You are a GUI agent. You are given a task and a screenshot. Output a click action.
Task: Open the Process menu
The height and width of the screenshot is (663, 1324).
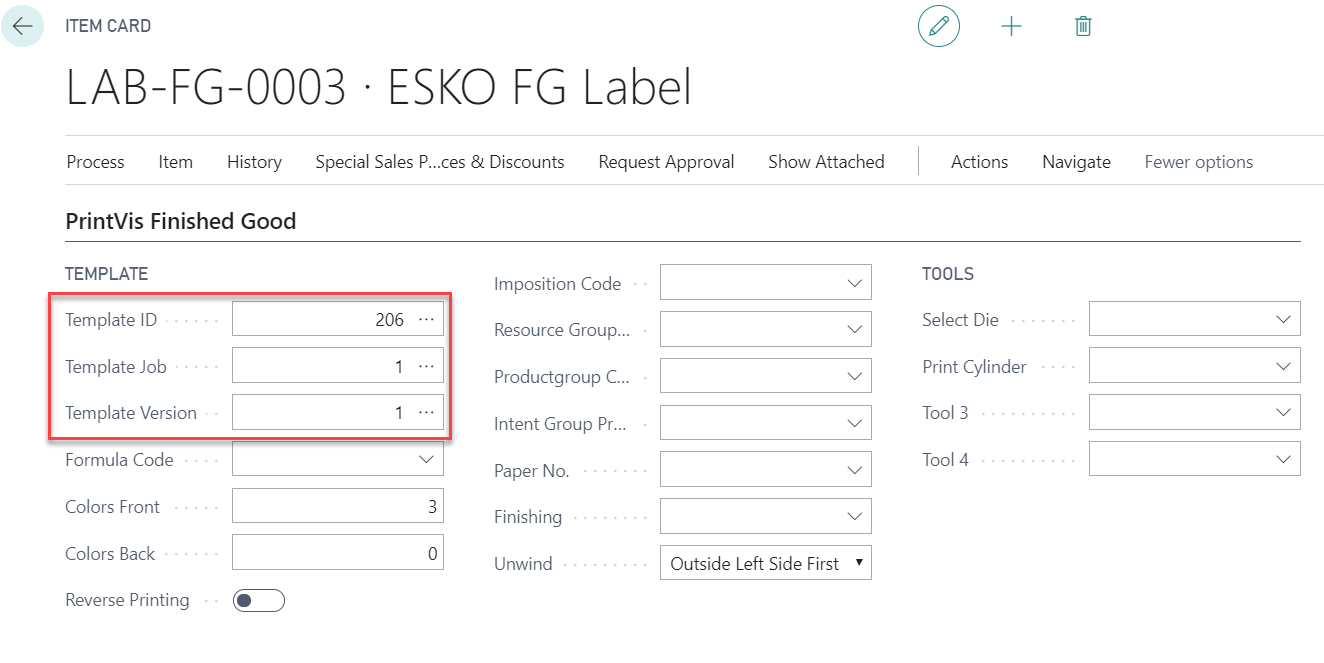coord(95,162)
